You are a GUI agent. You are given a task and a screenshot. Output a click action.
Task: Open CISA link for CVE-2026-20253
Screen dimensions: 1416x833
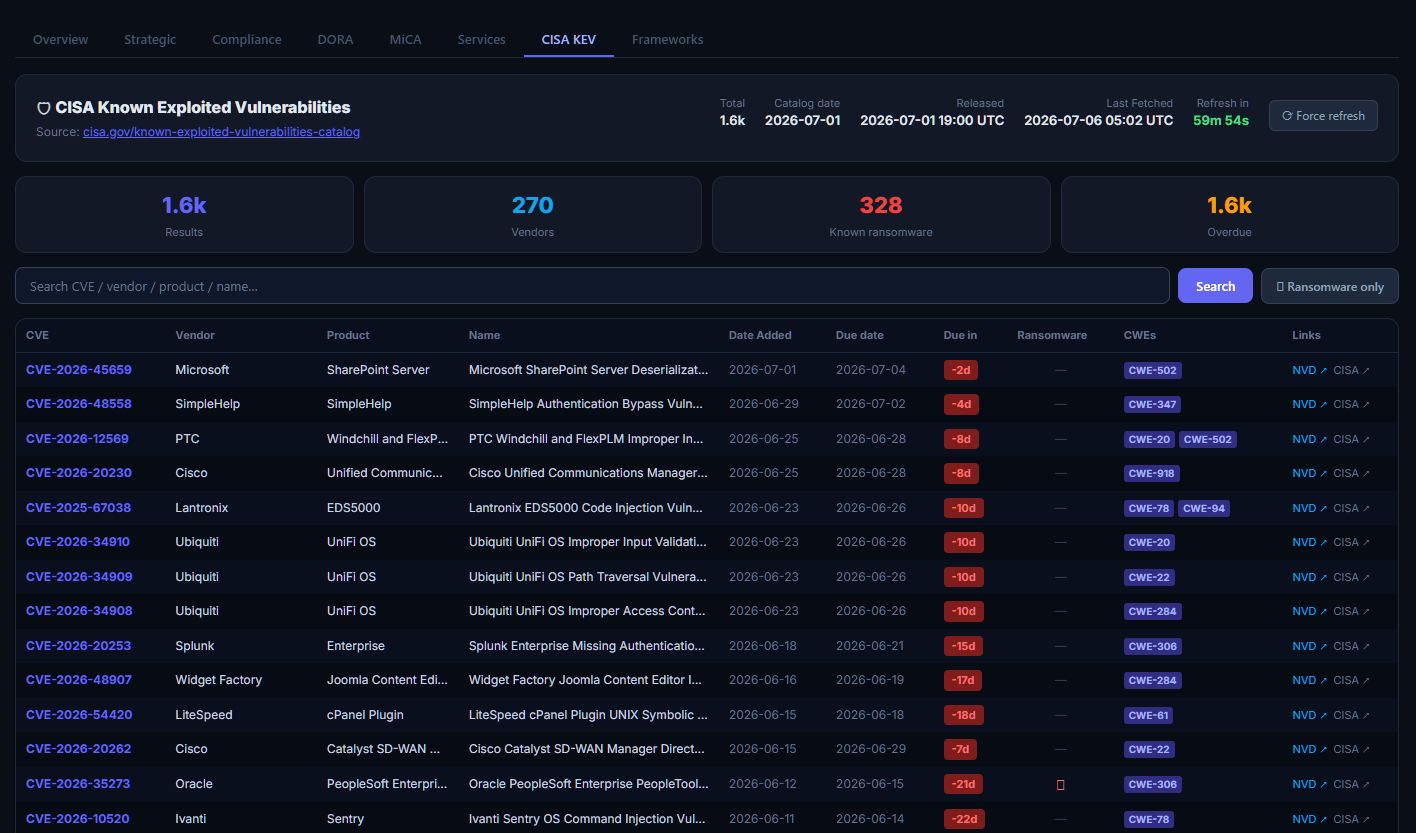pos(1351,646)
